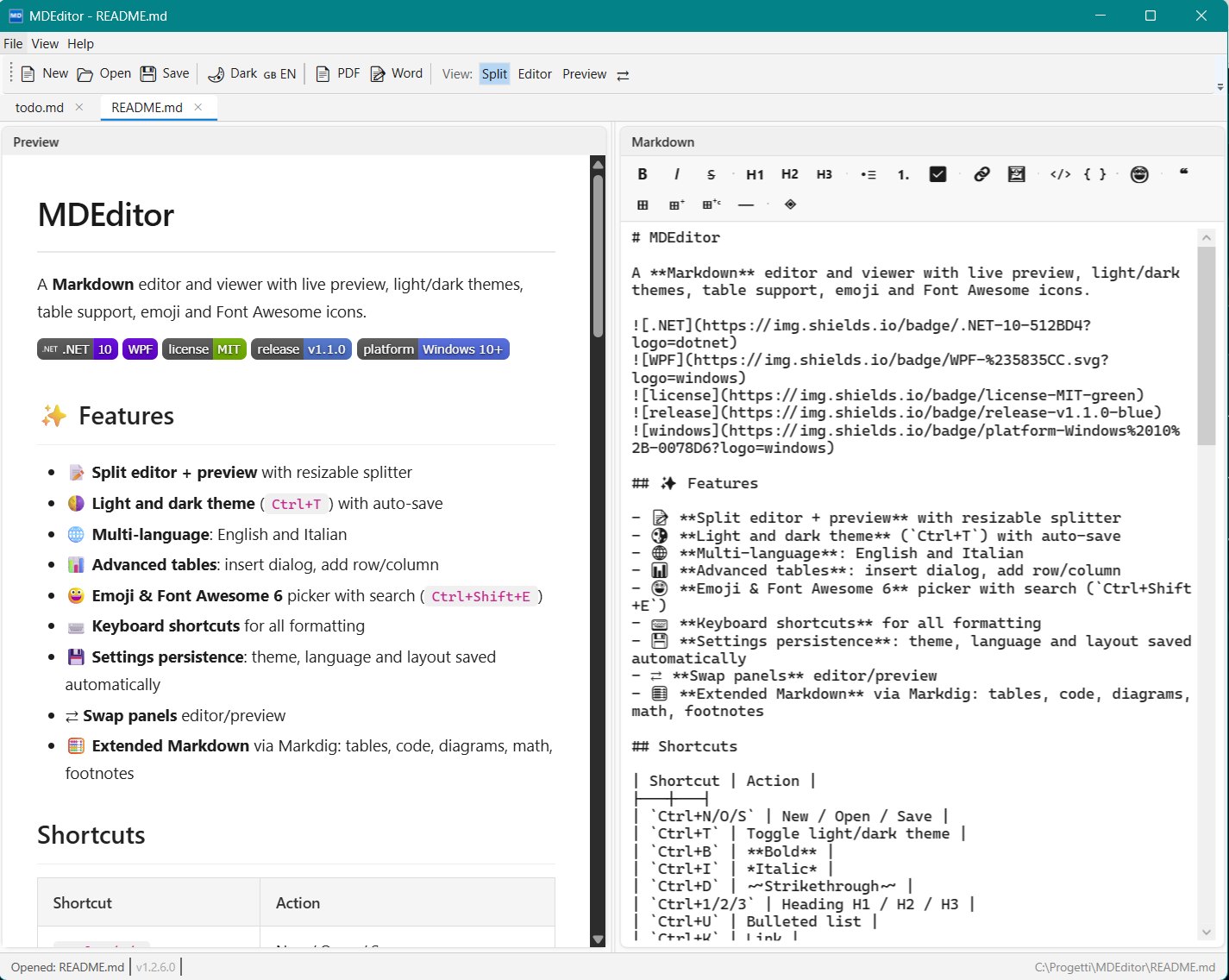
Task: Click the diamond diagram icon
Action: pyautogui.click(x=790, y=204)
